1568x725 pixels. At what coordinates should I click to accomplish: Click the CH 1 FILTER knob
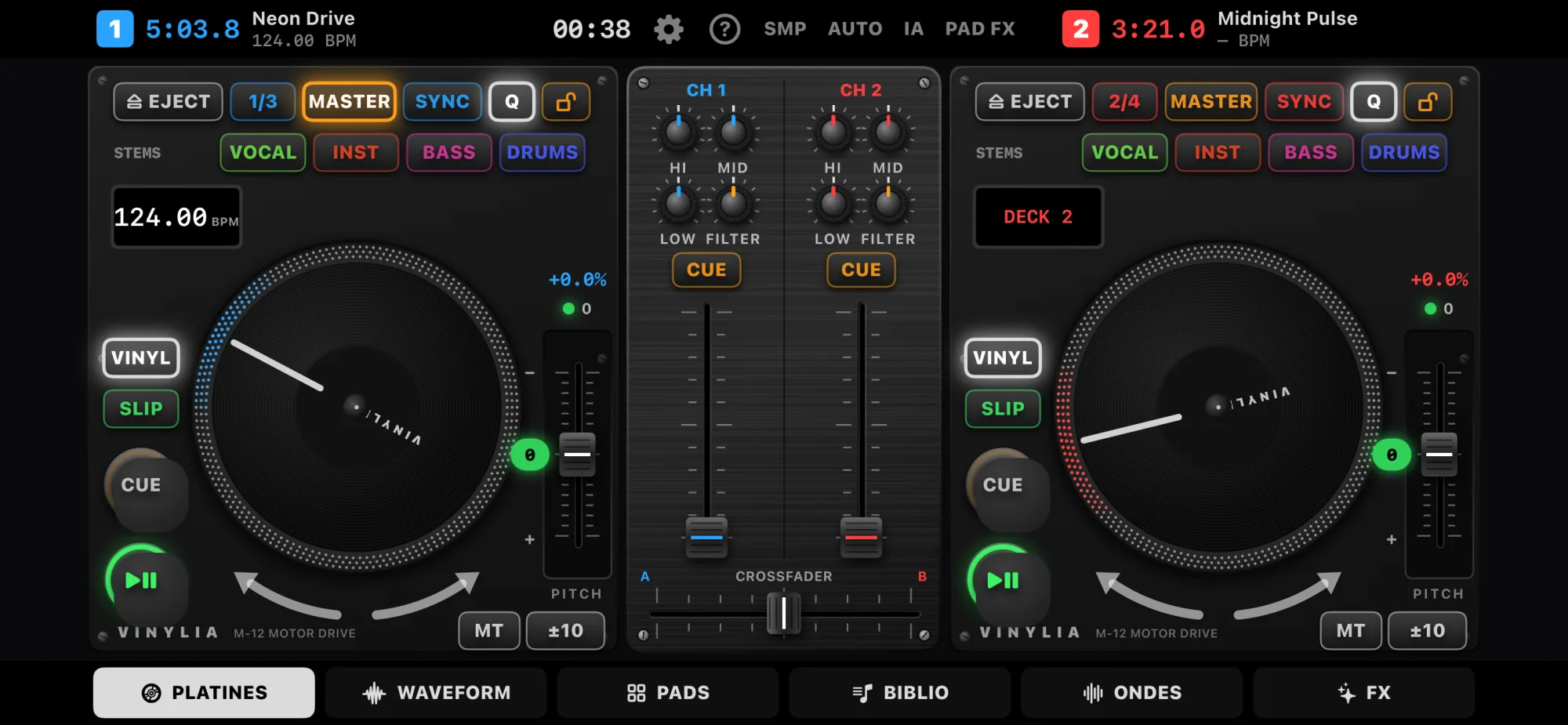733,204
